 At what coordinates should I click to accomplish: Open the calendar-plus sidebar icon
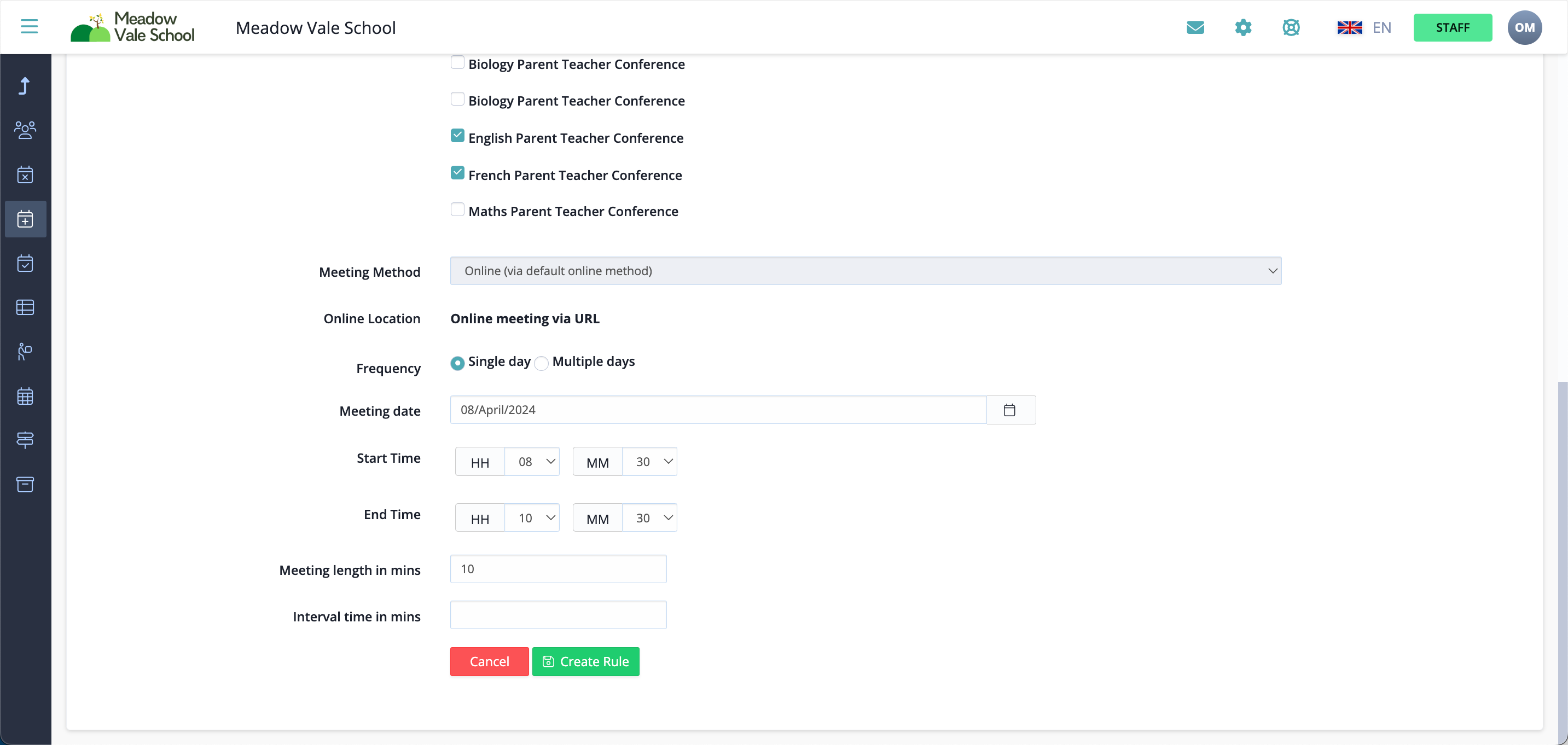[25, 219]
